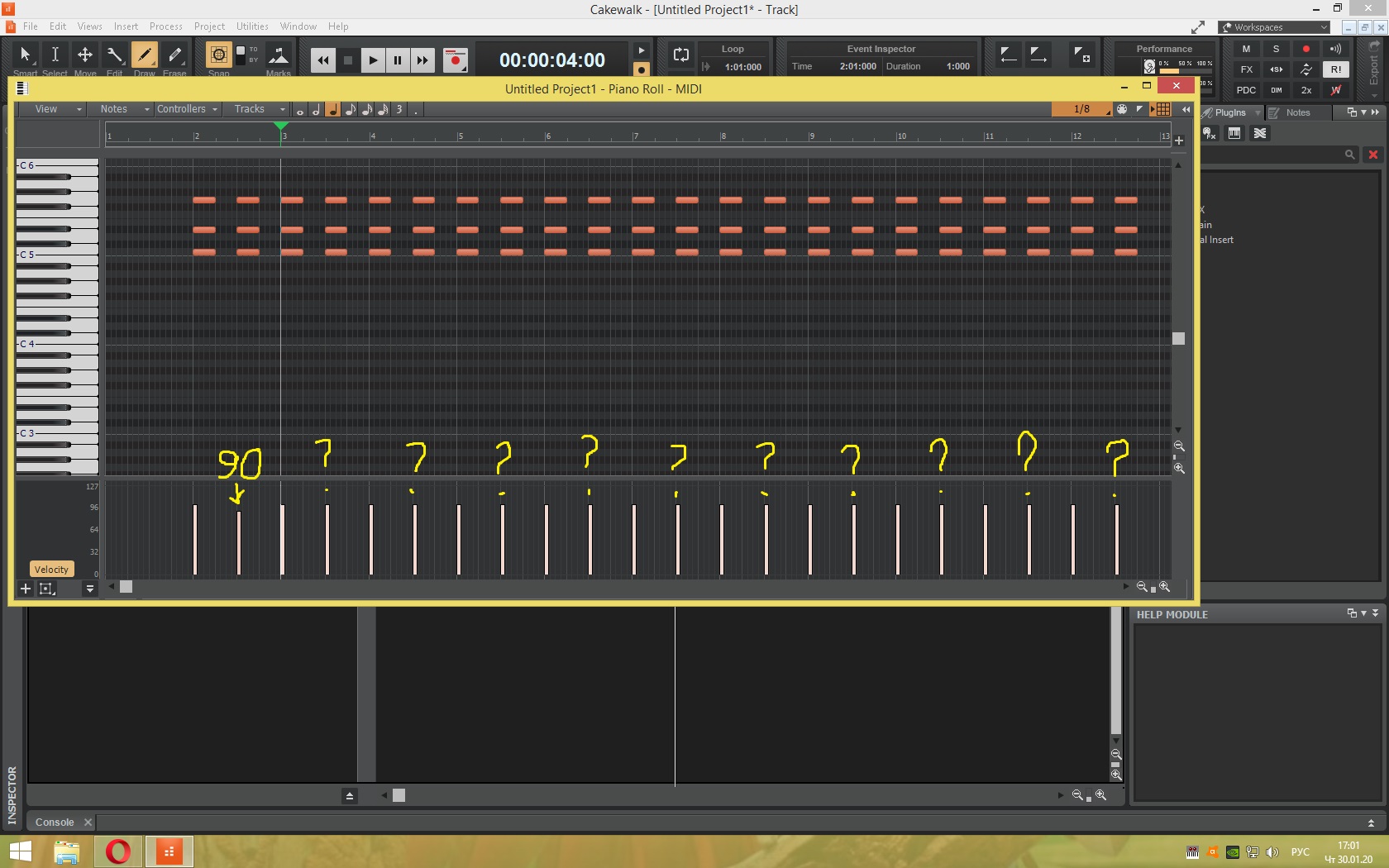This screenshot has height=868, width=1389.
Task: Toggle triplet note duration
Action: [399, 110]
